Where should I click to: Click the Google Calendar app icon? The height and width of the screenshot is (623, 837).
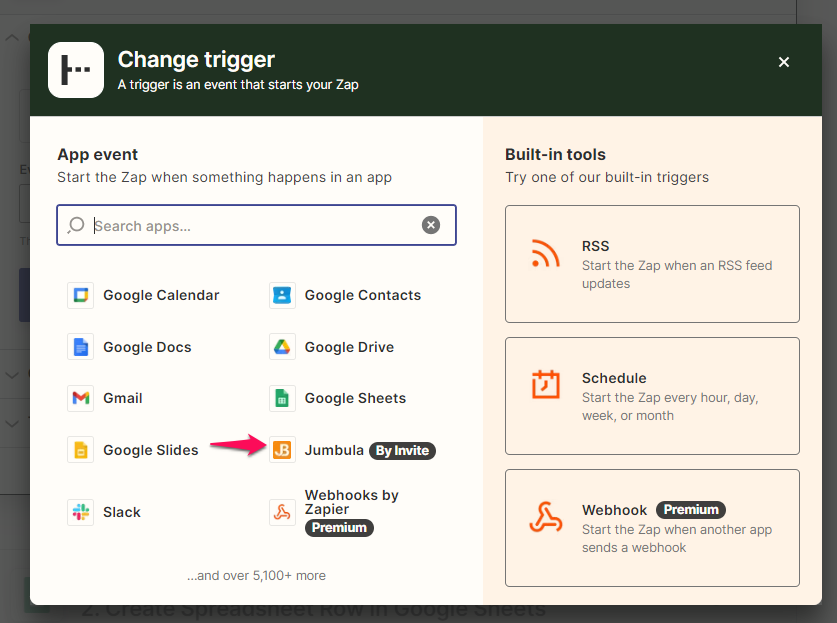[81, 295]
